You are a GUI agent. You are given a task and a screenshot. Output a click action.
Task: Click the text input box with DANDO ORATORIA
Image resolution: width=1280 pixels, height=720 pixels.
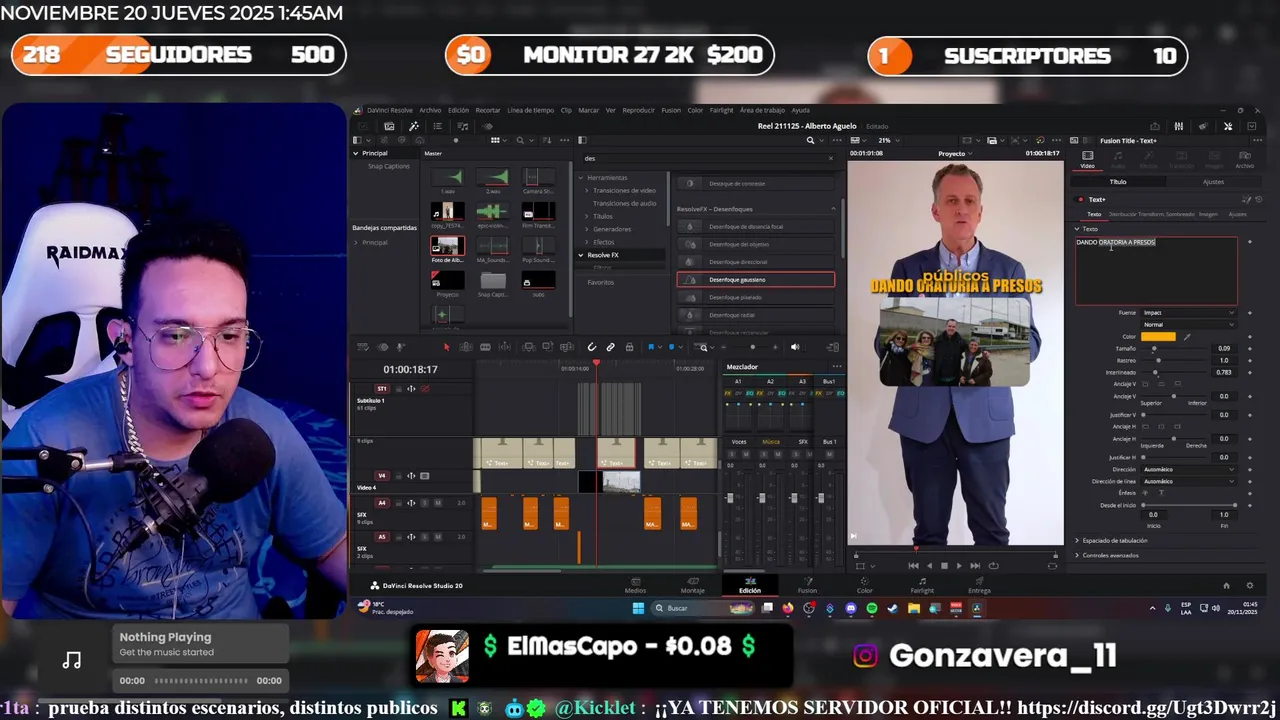[x=1156, y=270]
